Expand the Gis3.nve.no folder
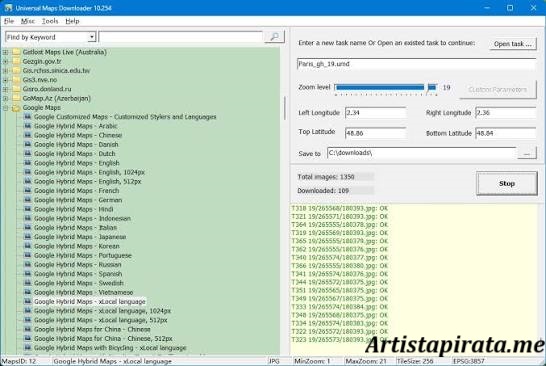Screen dimensions: 546x366 [5, 80]
